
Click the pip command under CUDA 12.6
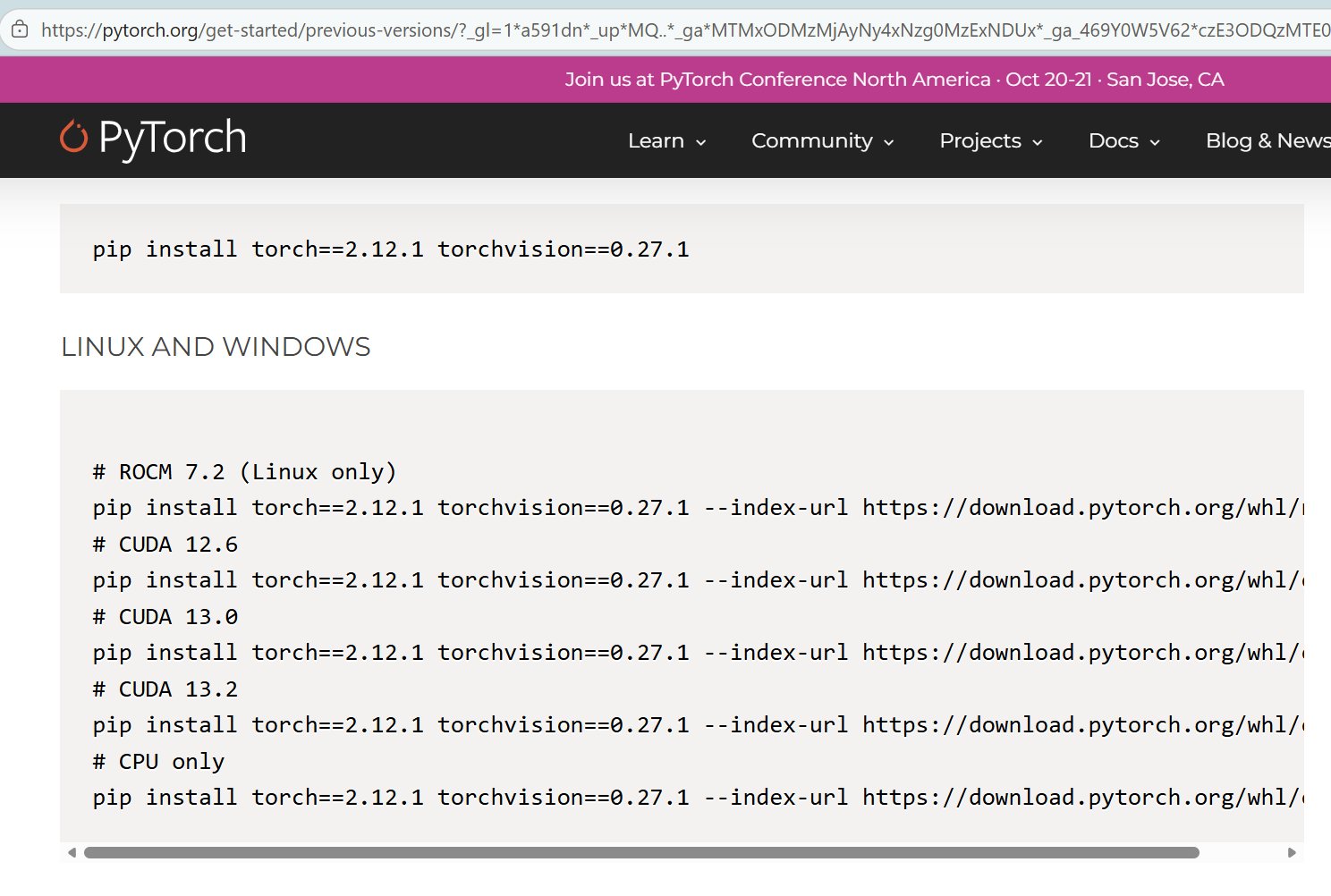click(x=698, y=580)
